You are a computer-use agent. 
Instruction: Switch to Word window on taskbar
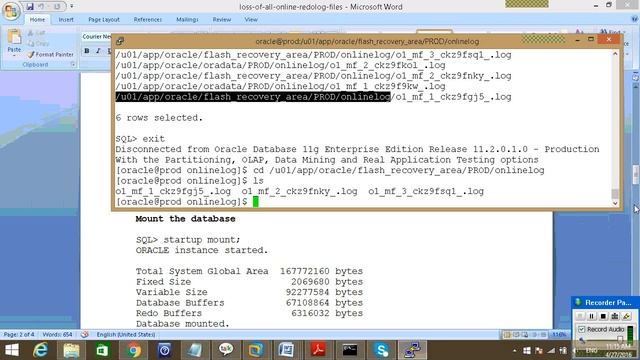(x=286, y=350)
